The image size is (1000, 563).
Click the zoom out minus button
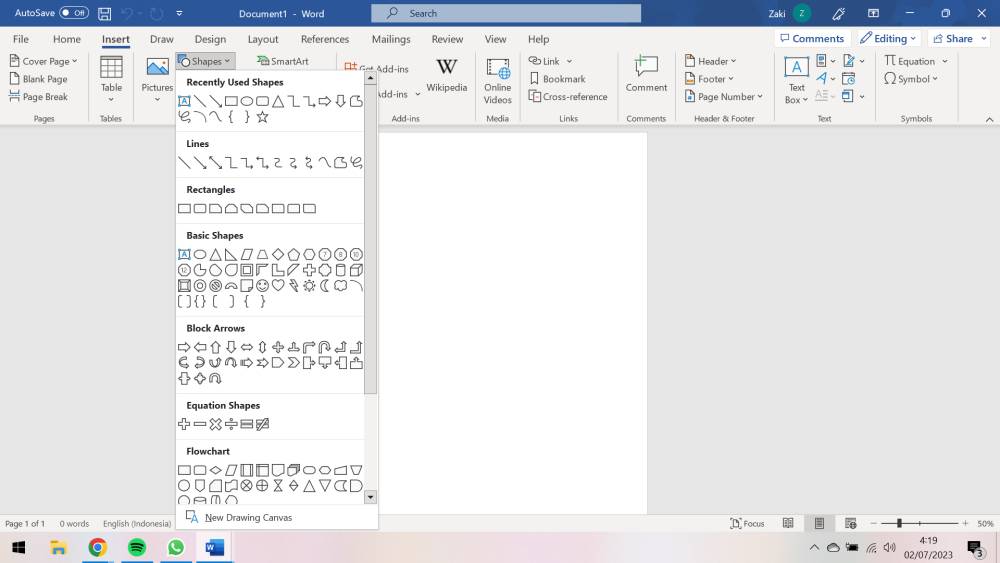coord(874,523)
